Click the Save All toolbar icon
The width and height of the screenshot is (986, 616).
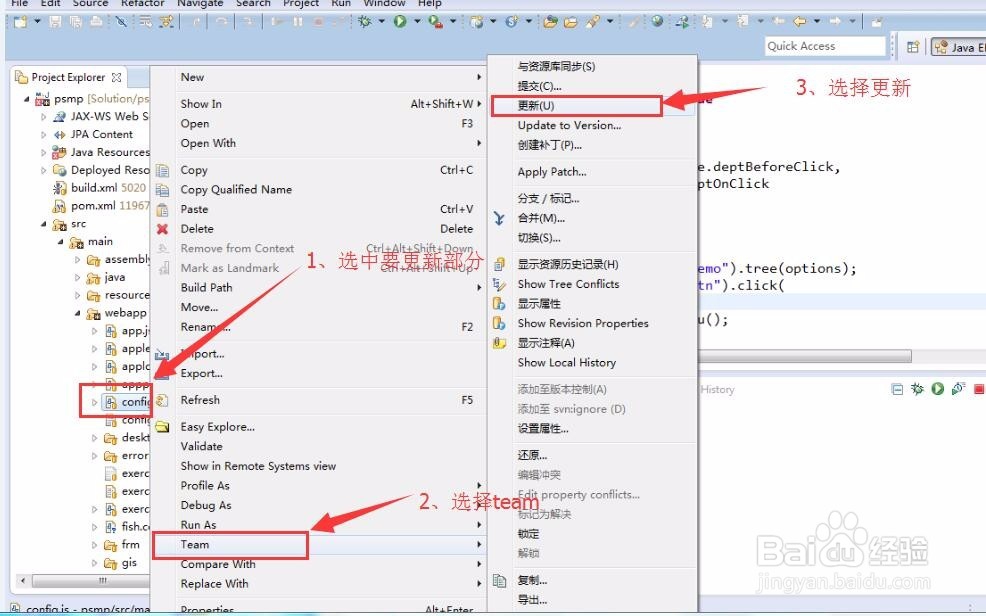point(75,22)
